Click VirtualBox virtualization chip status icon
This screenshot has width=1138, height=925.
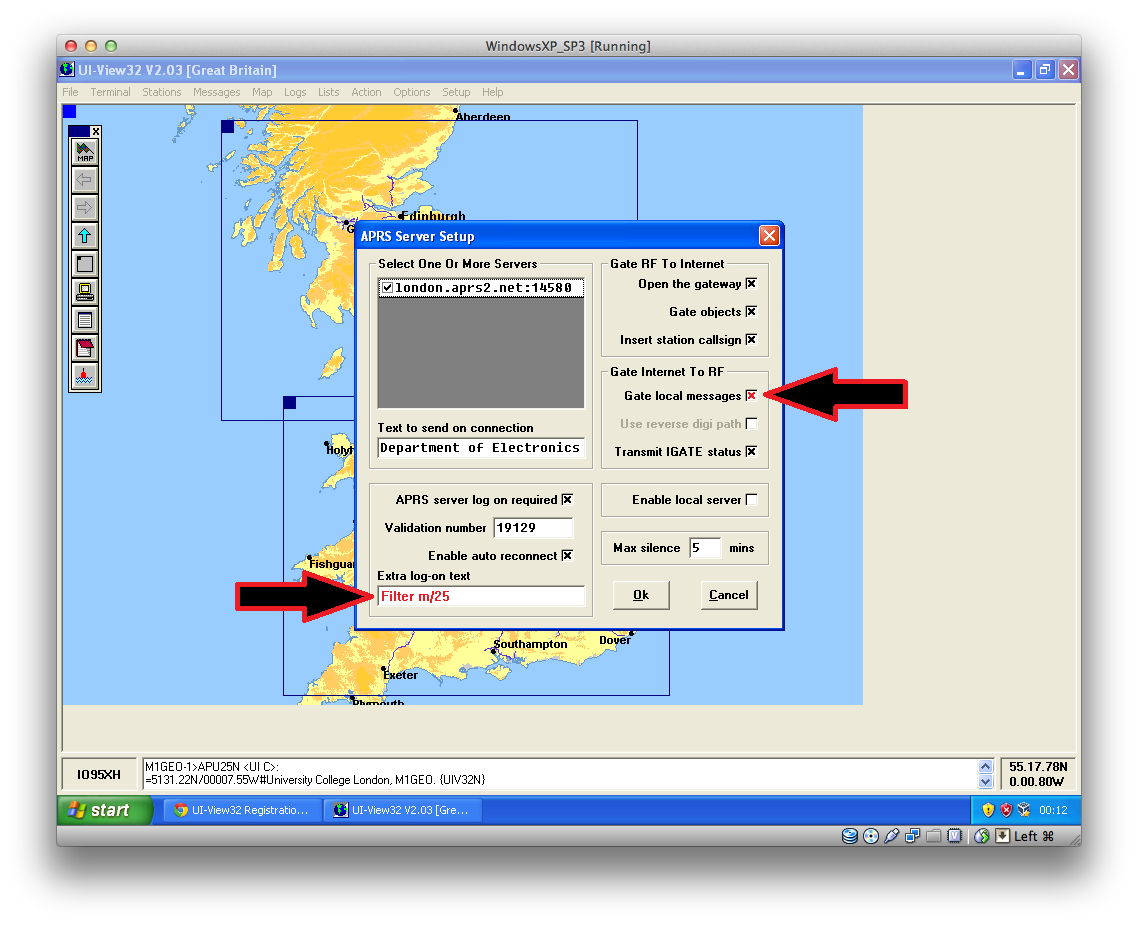click(954, 836)
